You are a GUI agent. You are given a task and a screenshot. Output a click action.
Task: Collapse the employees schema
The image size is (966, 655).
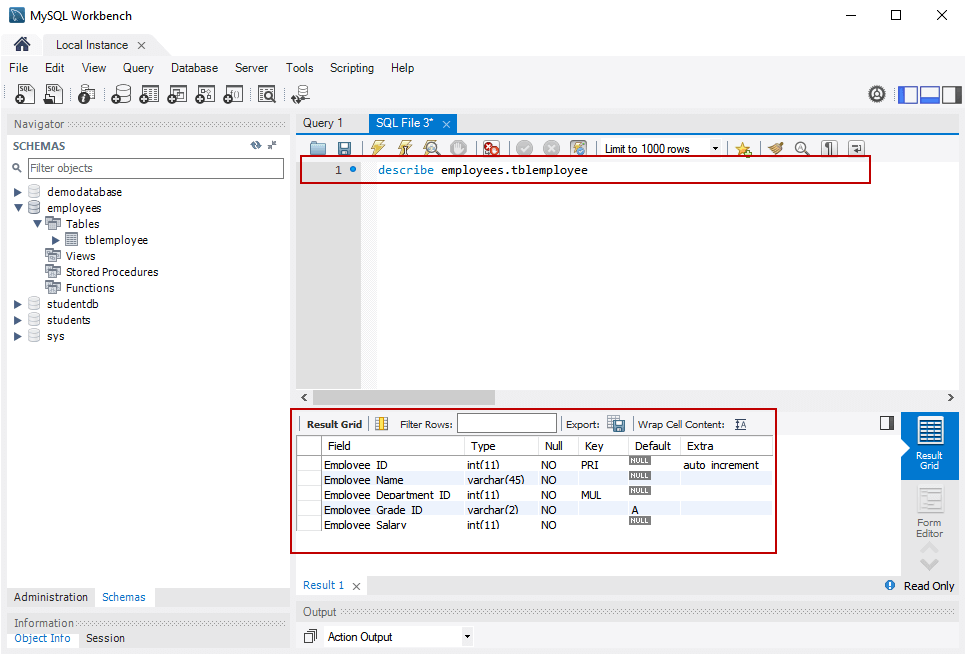(16, 207)
